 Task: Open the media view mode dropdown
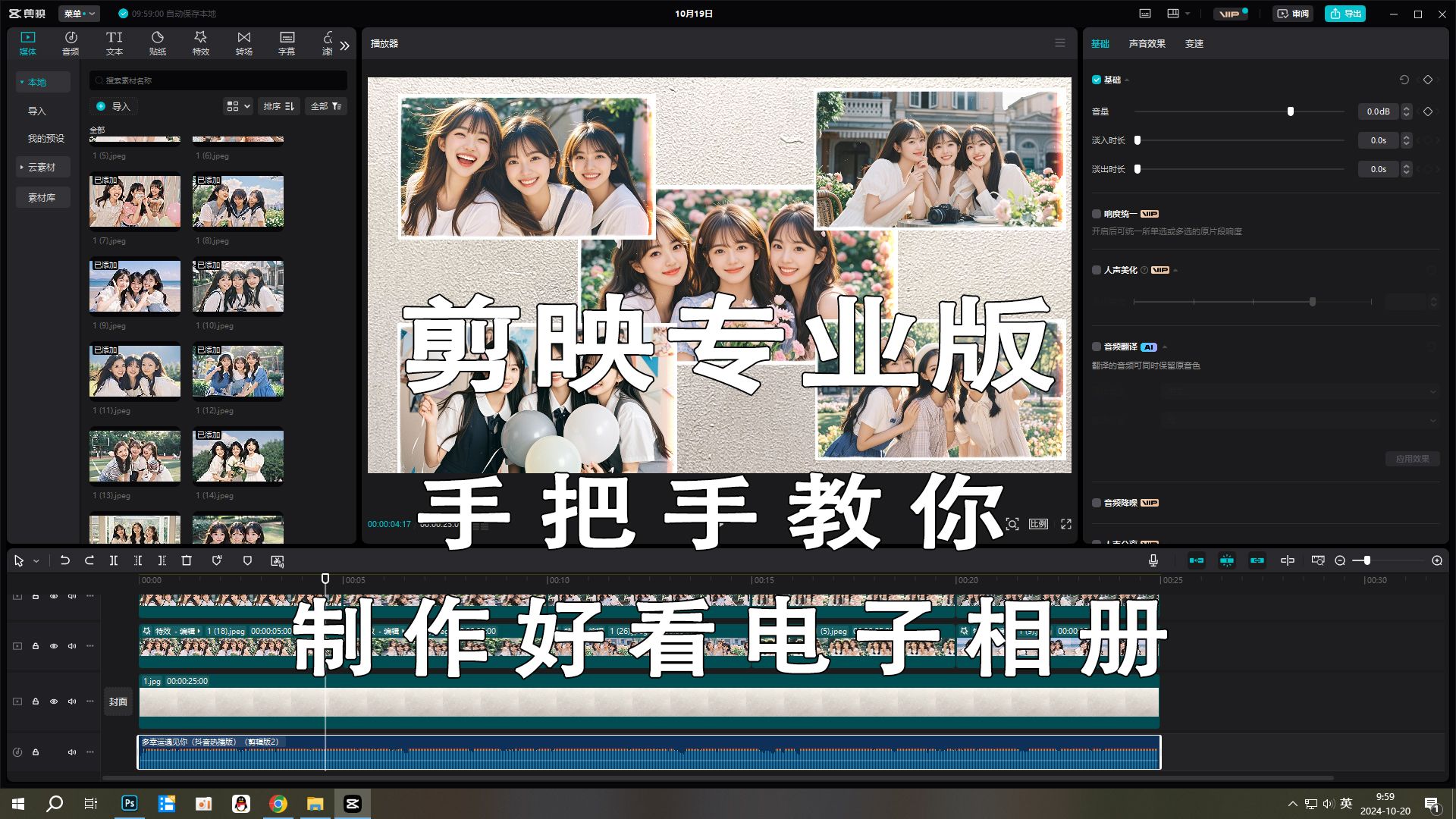pyautogui.click(x=238, y=106)
